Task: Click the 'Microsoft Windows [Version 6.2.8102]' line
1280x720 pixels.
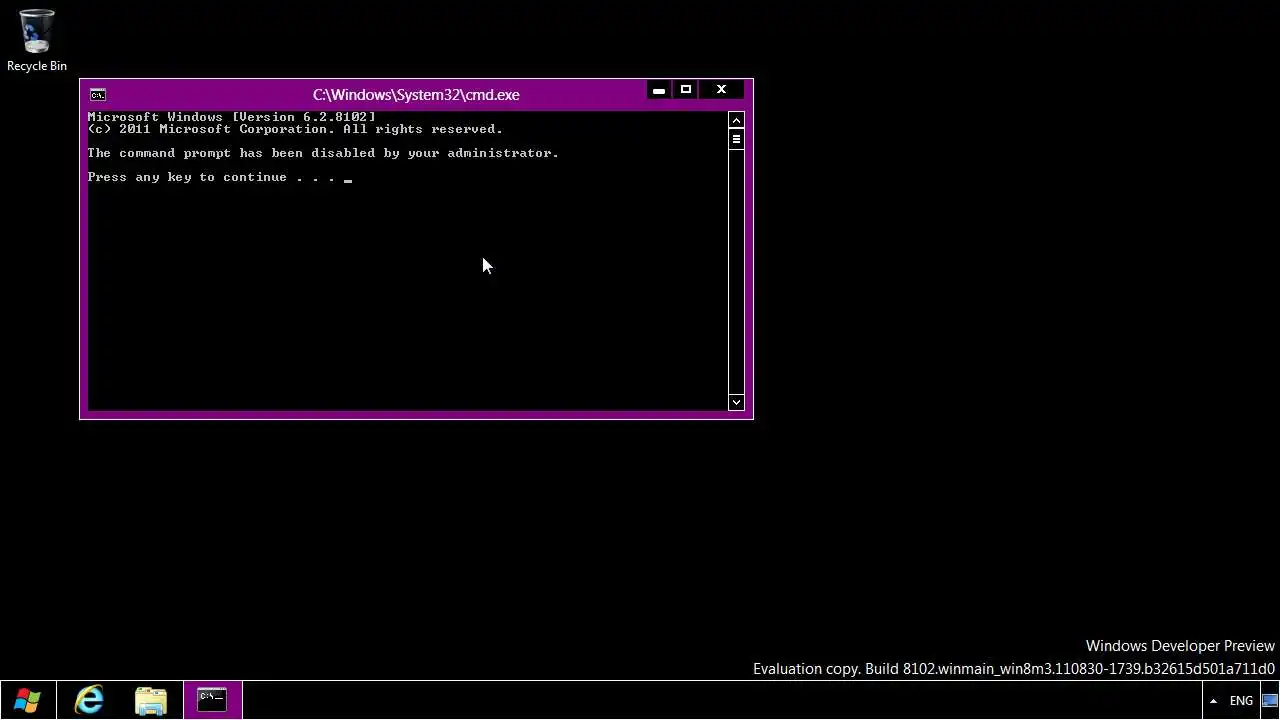Action: tap(231, 117)
